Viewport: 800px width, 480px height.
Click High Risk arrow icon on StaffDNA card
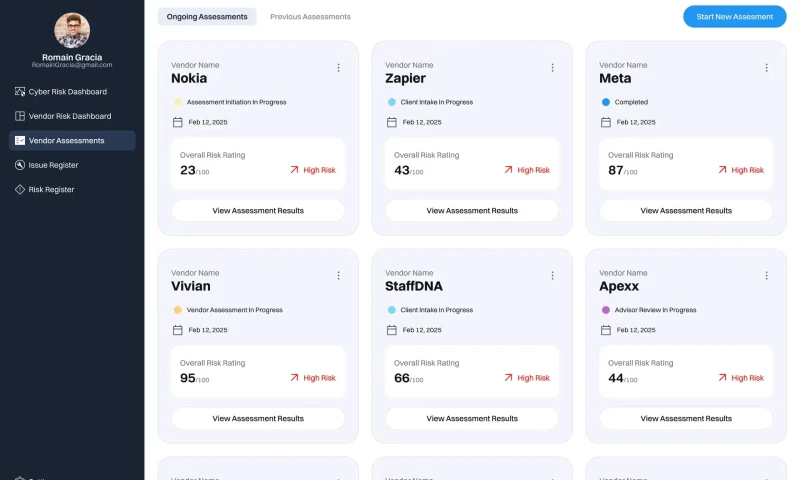tap(509, 378)
